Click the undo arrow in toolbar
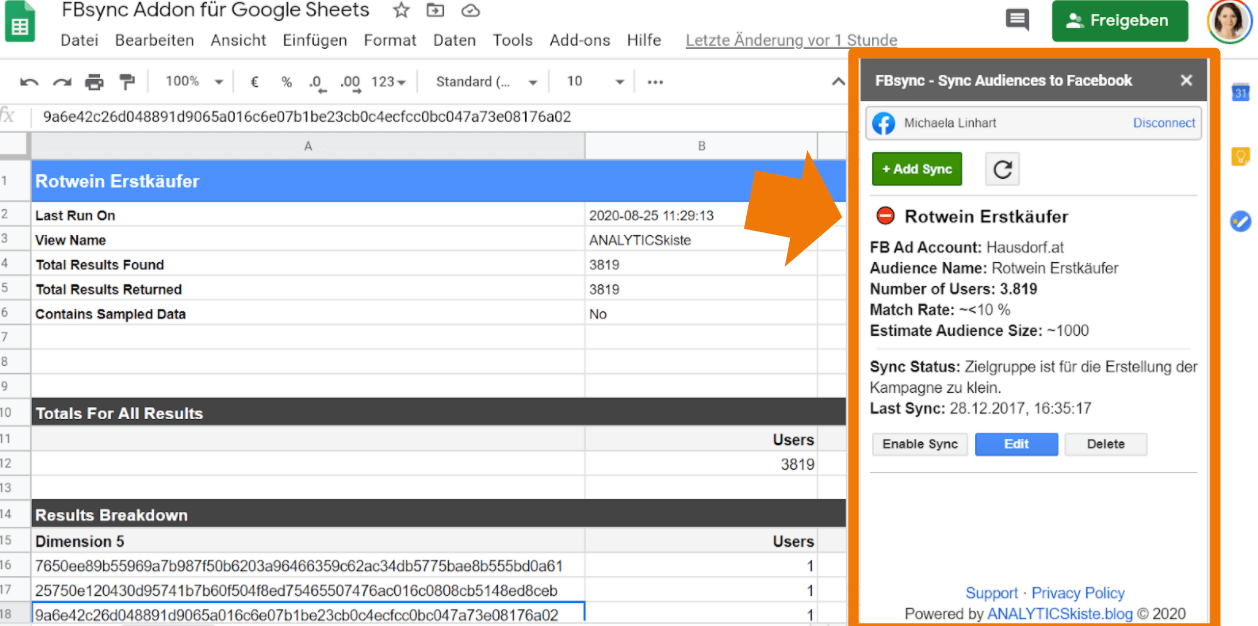The height and width of the screenshot is (626, 1258). [x=30, y=82]
